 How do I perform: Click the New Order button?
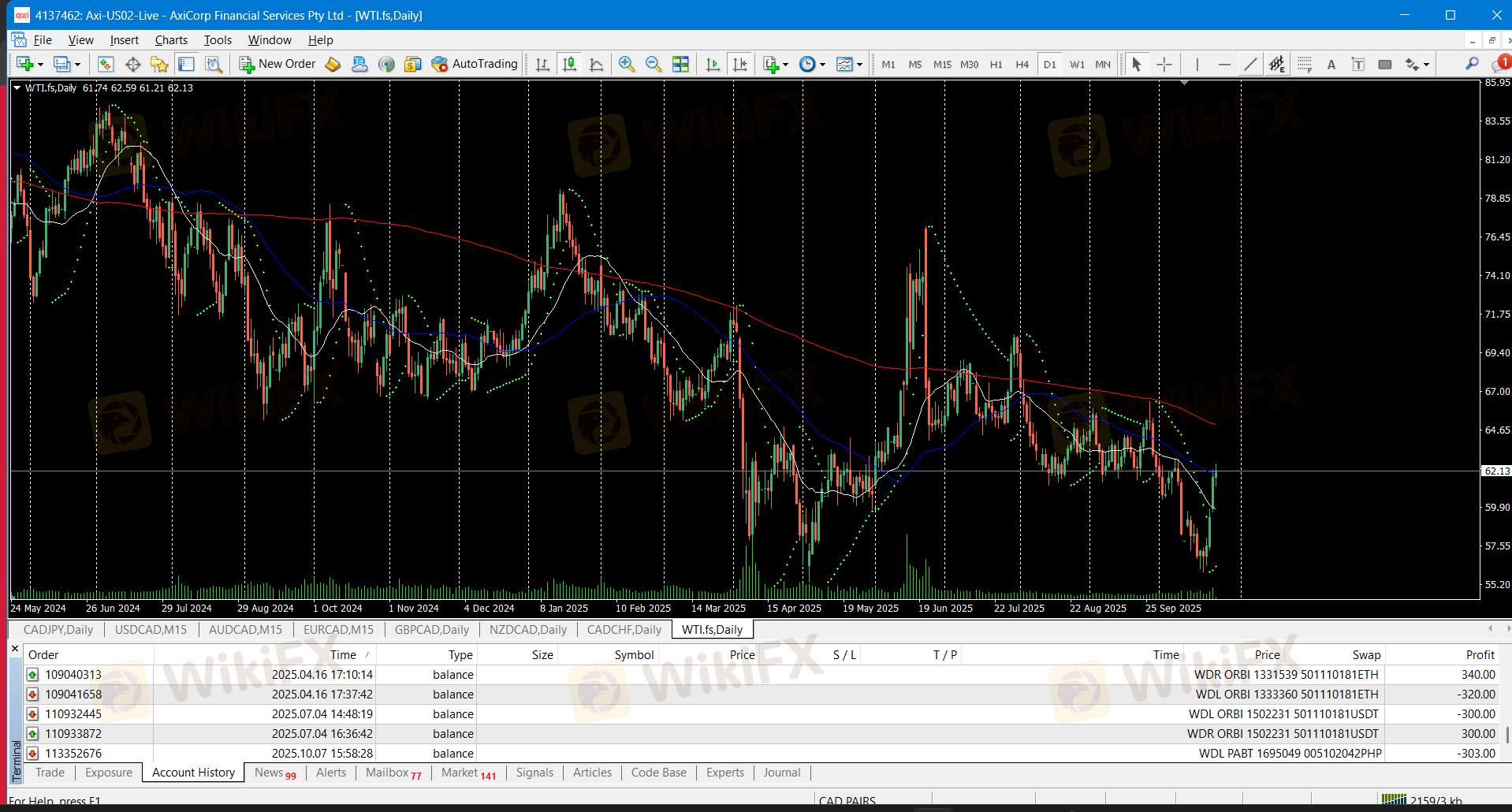point(277,65)
